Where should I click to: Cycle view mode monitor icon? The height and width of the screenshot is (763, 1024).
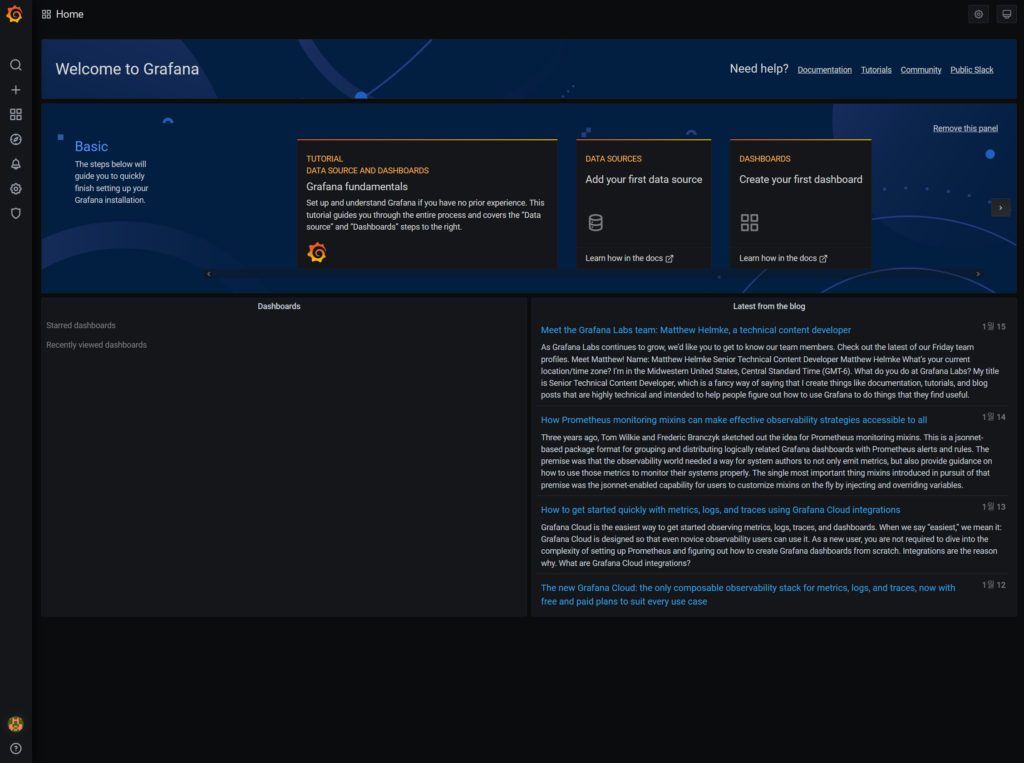click(1006, 14)
